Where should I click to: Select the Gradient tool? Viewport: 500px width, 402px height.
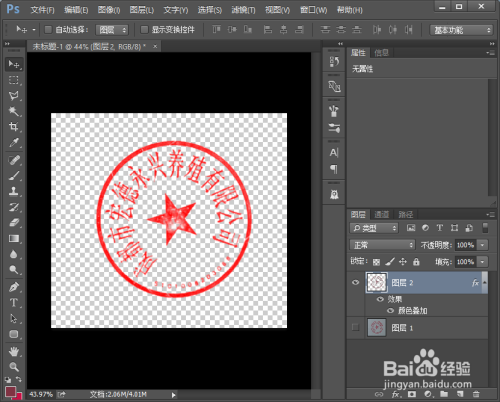coord(14,238)
